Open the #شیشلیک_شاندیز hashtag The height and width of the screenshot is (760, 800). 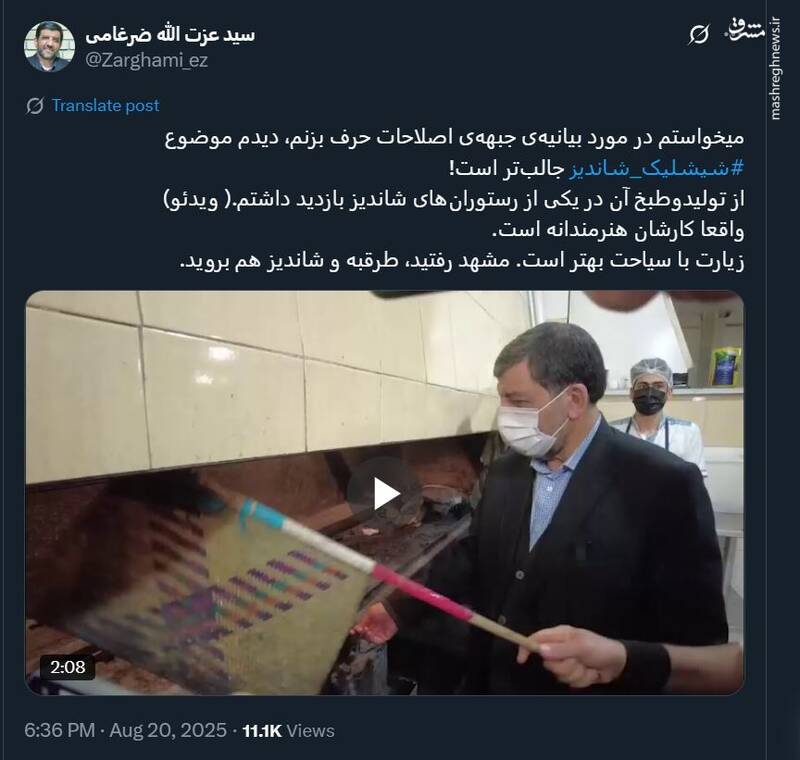[x=657, y=169]
